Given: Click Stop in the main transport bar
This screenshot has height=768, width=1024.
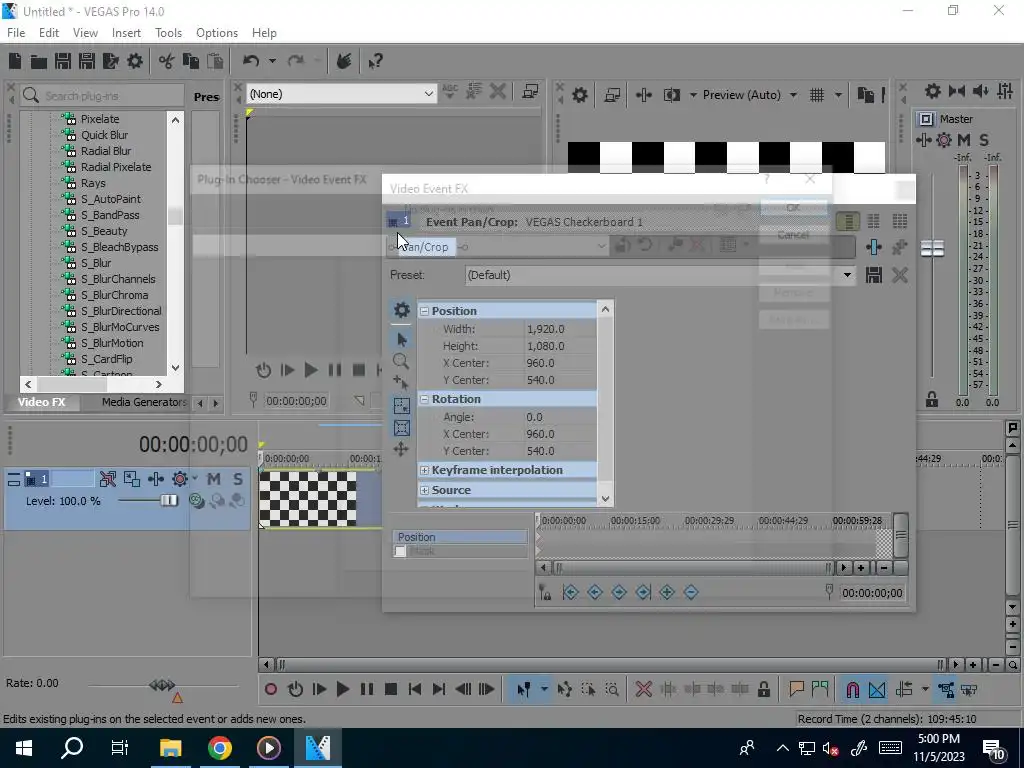Looking at the screenshot, I should 391,690.
